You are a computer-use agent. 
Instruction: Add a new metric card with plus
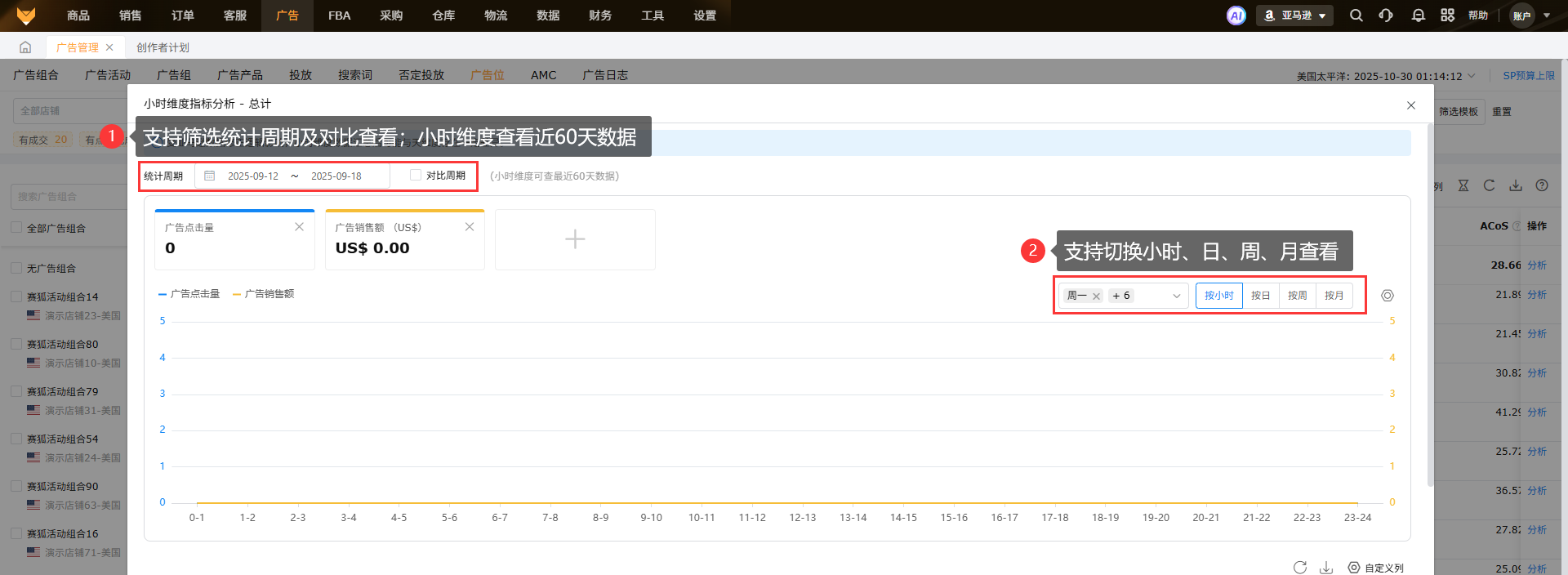coord(575,239)
